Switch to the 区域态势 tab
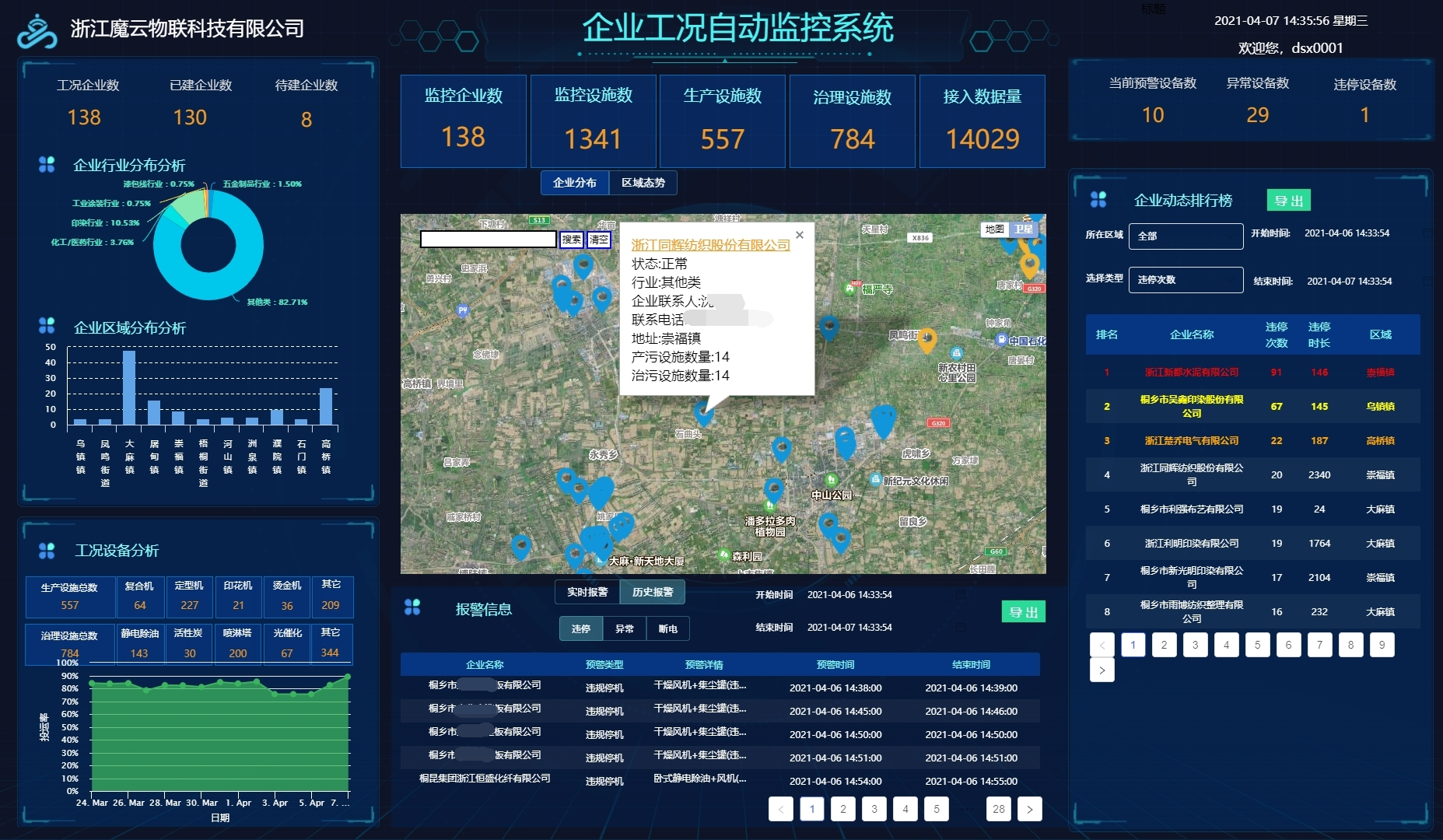The width and height of the screenshot is (1443, 840). [x=643, y=183]
